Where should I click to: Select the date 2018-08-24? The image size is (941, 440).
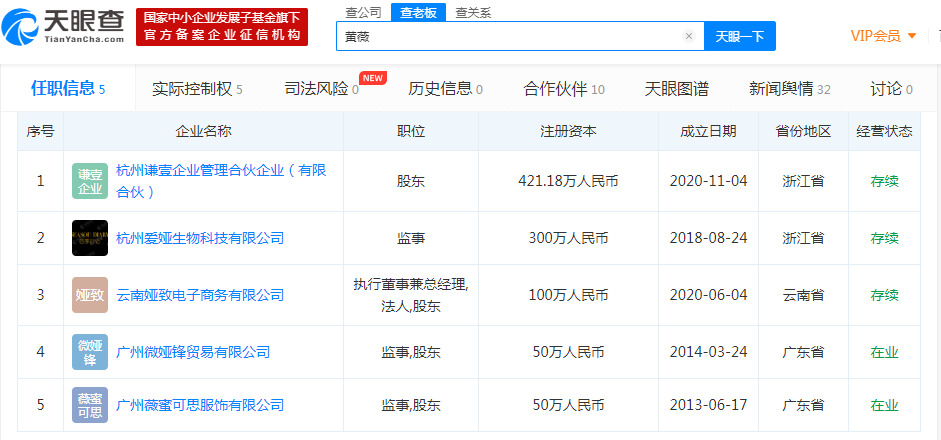click(708, 238)
